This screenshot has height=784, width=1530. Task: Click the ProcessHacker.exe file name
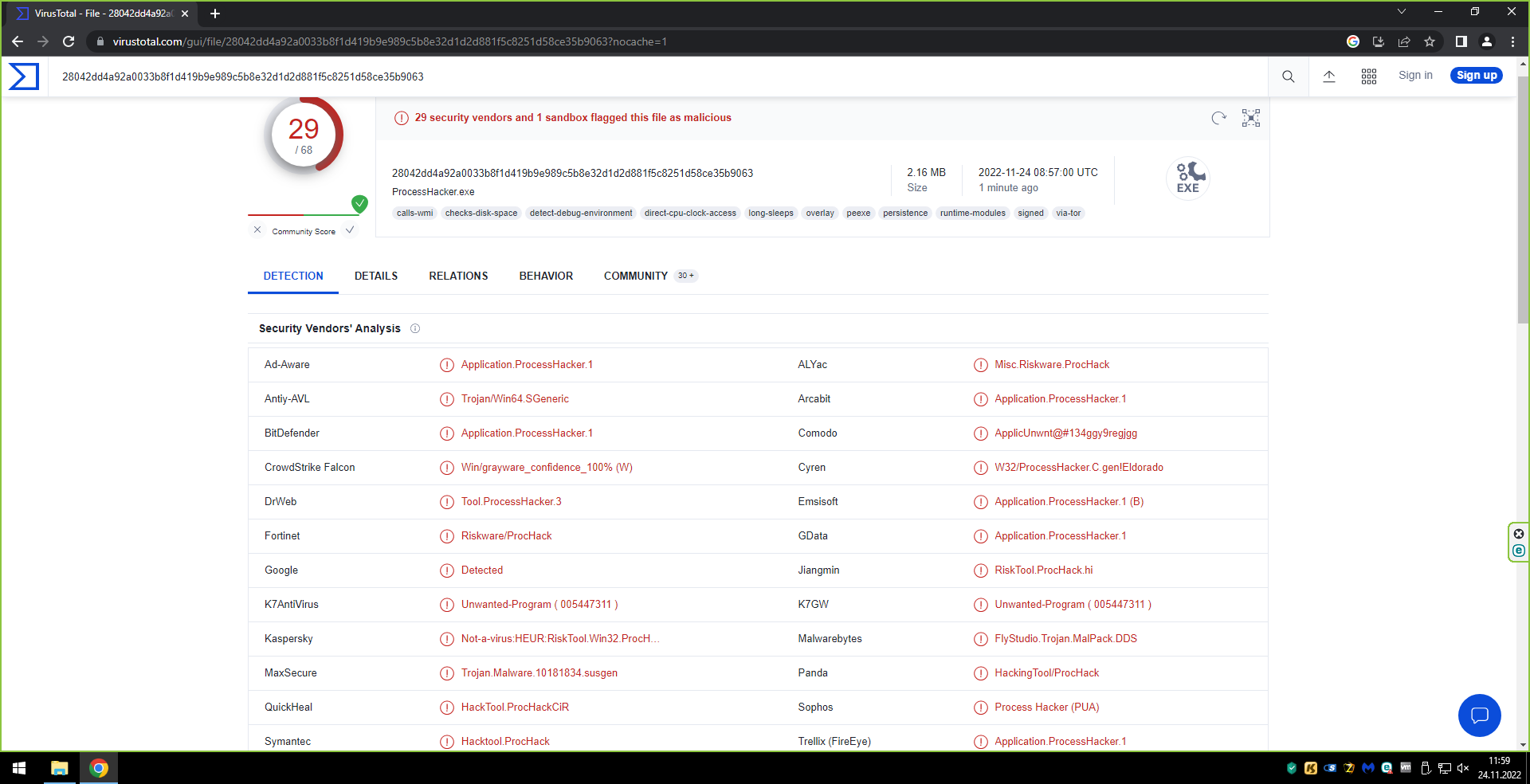(433, 192)
